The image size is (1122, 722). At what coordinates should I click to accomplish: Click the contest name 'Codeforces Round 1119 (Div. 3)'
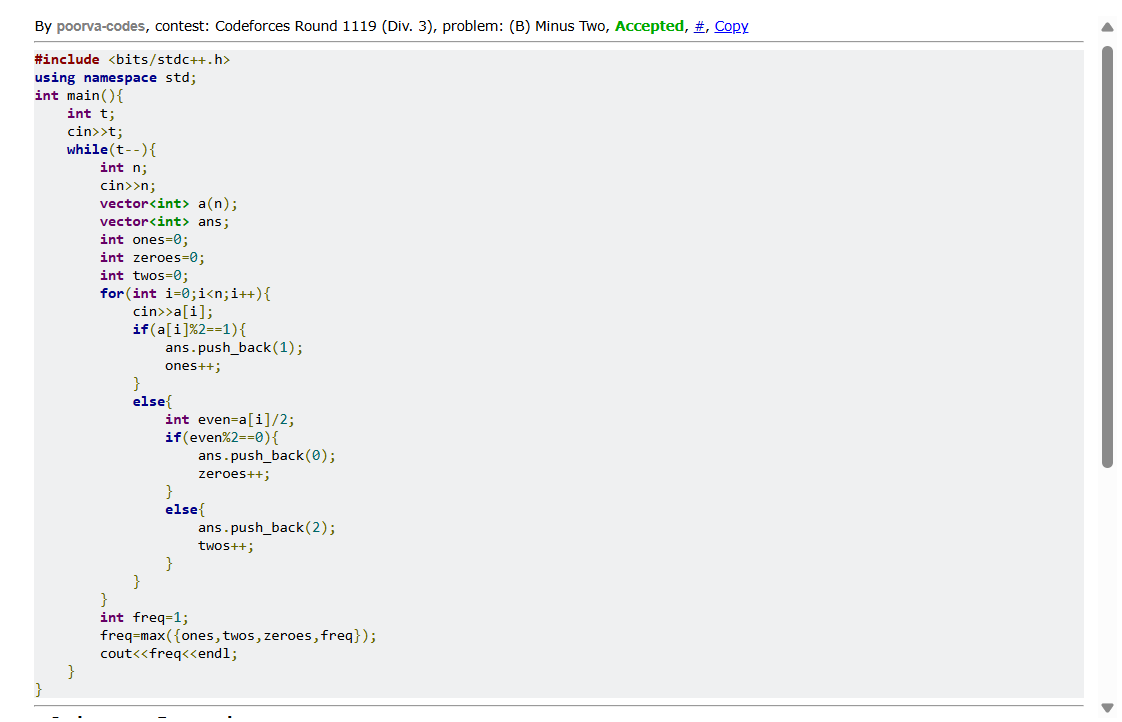(325, 26)
